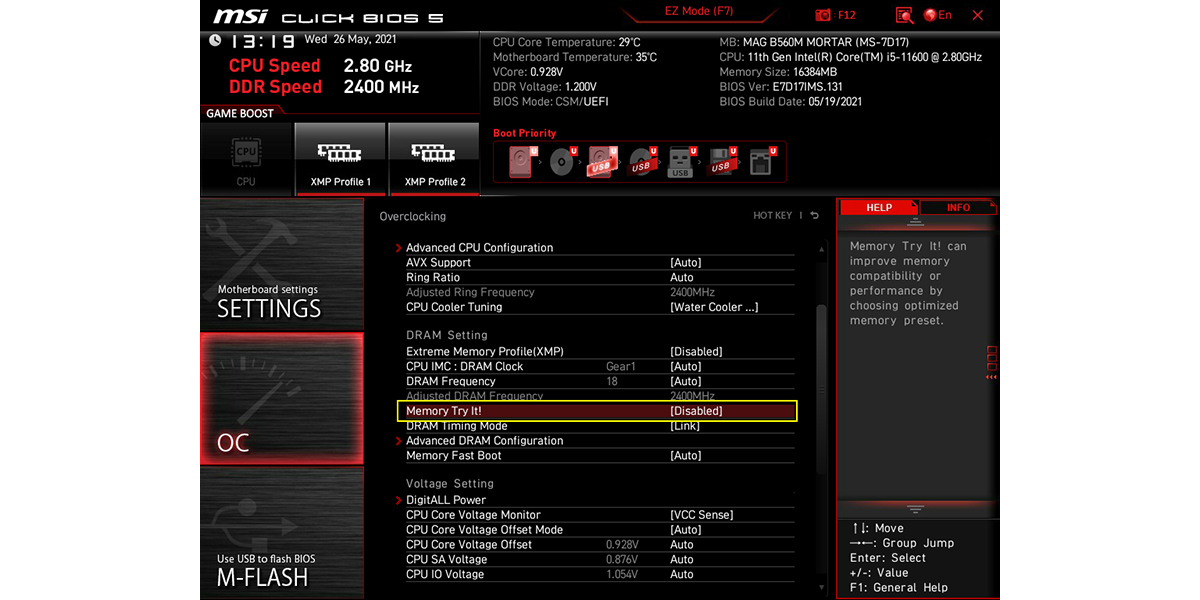This screenshot has width=1200, height=600.
Task: Switch to the INFO tab
Action: [958, 207]
